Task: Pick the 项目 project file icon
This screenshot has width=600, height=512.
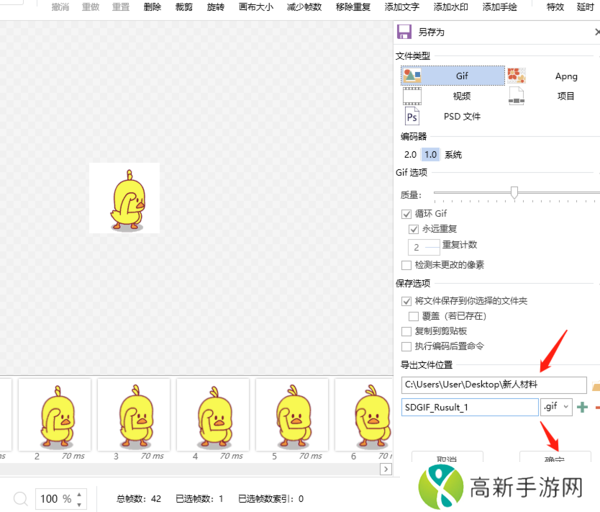Action: 516,96
